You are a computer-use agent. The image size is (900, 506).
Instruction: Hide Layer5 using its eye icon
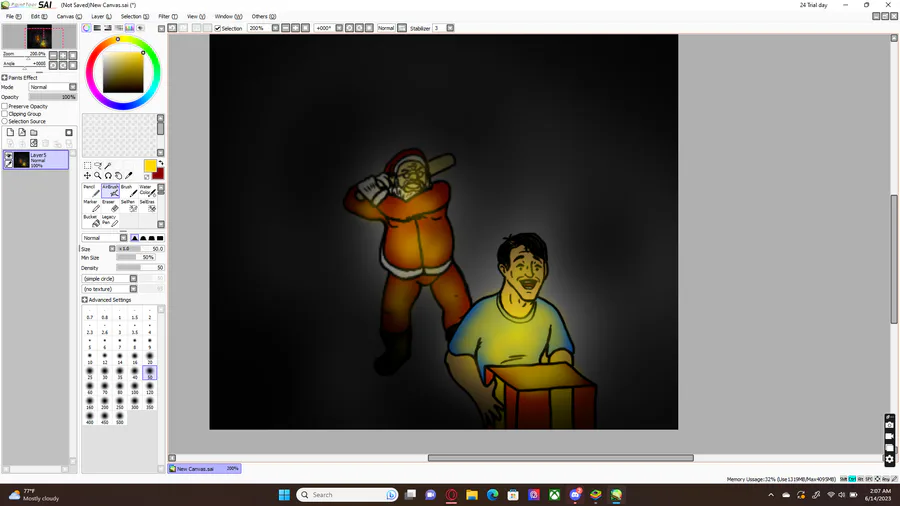coord(9,155)
